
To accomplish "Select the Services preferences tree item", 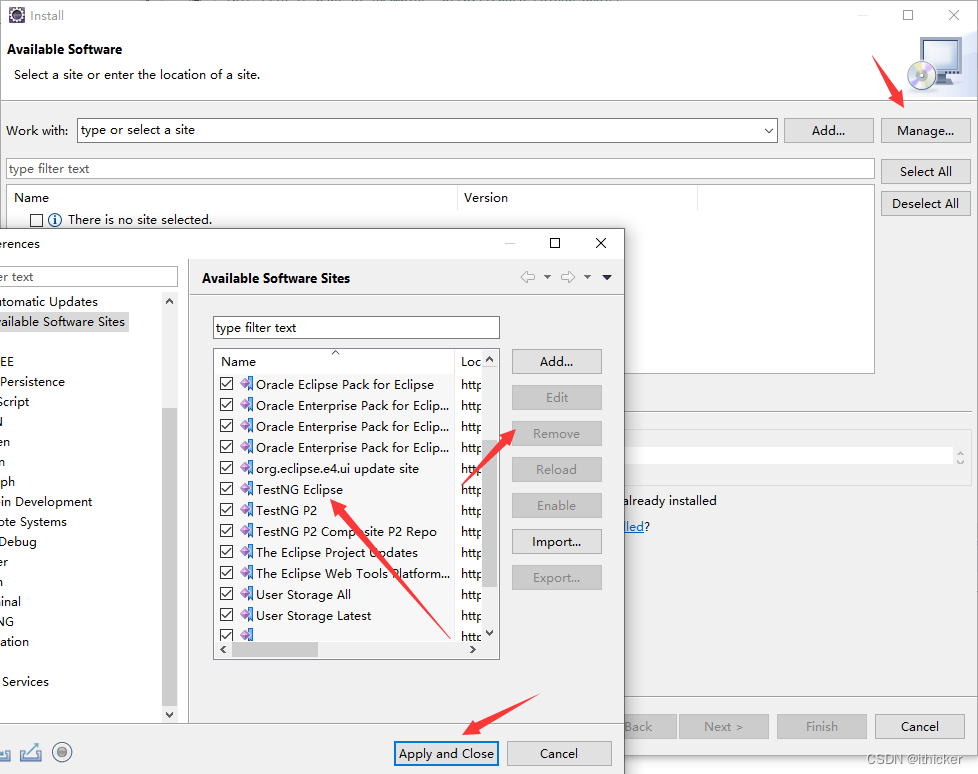I will tap(25, 682).
